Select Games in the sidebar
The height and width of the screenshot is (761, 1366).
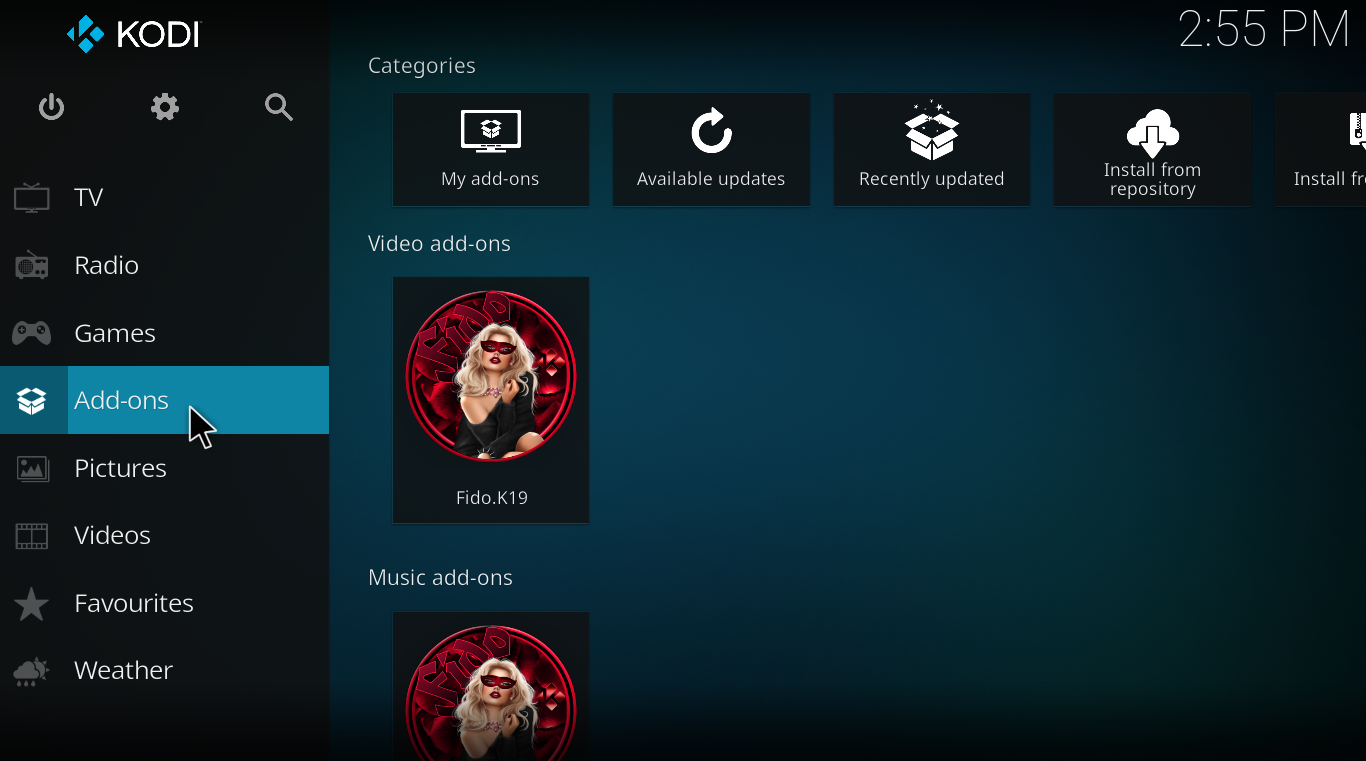[164, 333]
